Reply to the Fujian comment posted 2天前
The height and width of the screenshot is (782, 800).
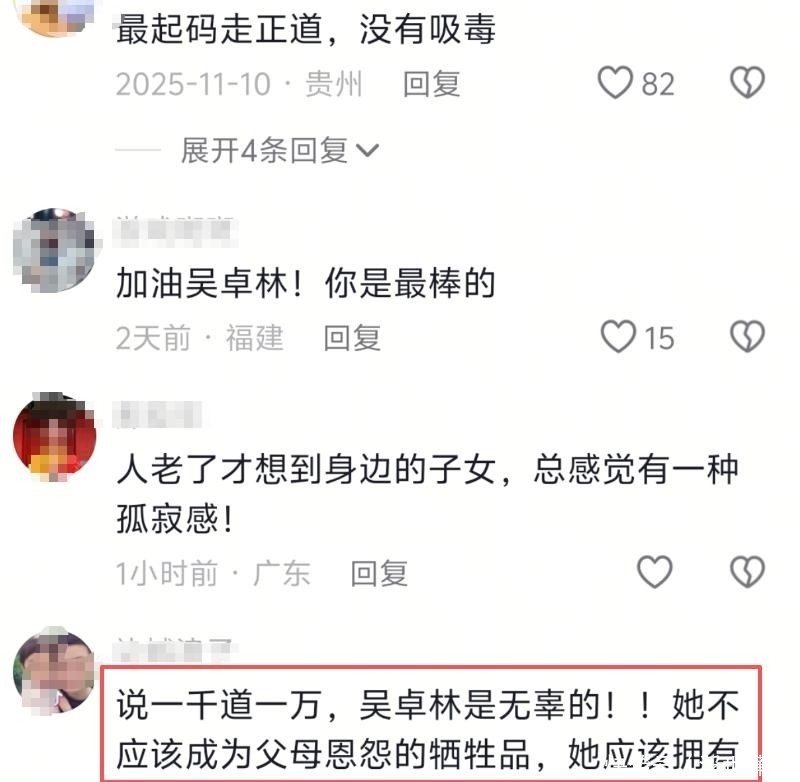point(352,338)
